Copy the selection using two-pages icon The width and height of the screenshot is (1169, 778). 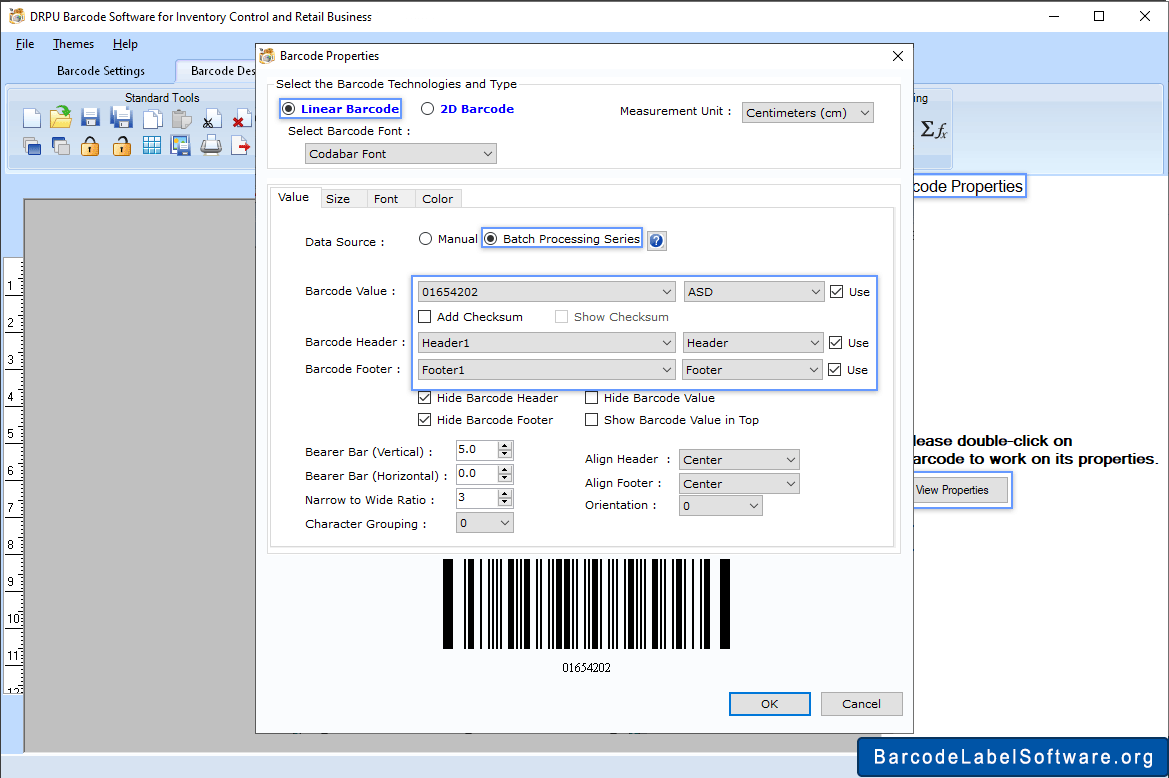click(152, 118)
